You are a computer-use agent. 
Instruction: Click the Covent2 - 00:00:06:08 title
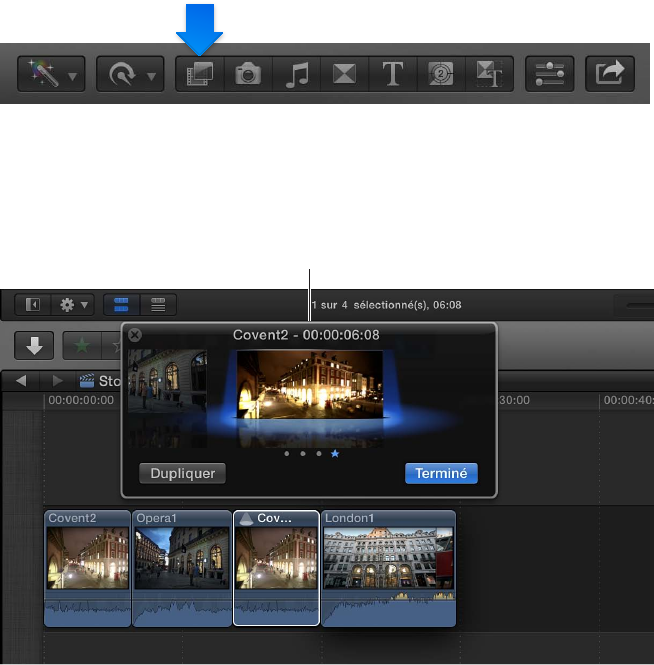[306, 335]
